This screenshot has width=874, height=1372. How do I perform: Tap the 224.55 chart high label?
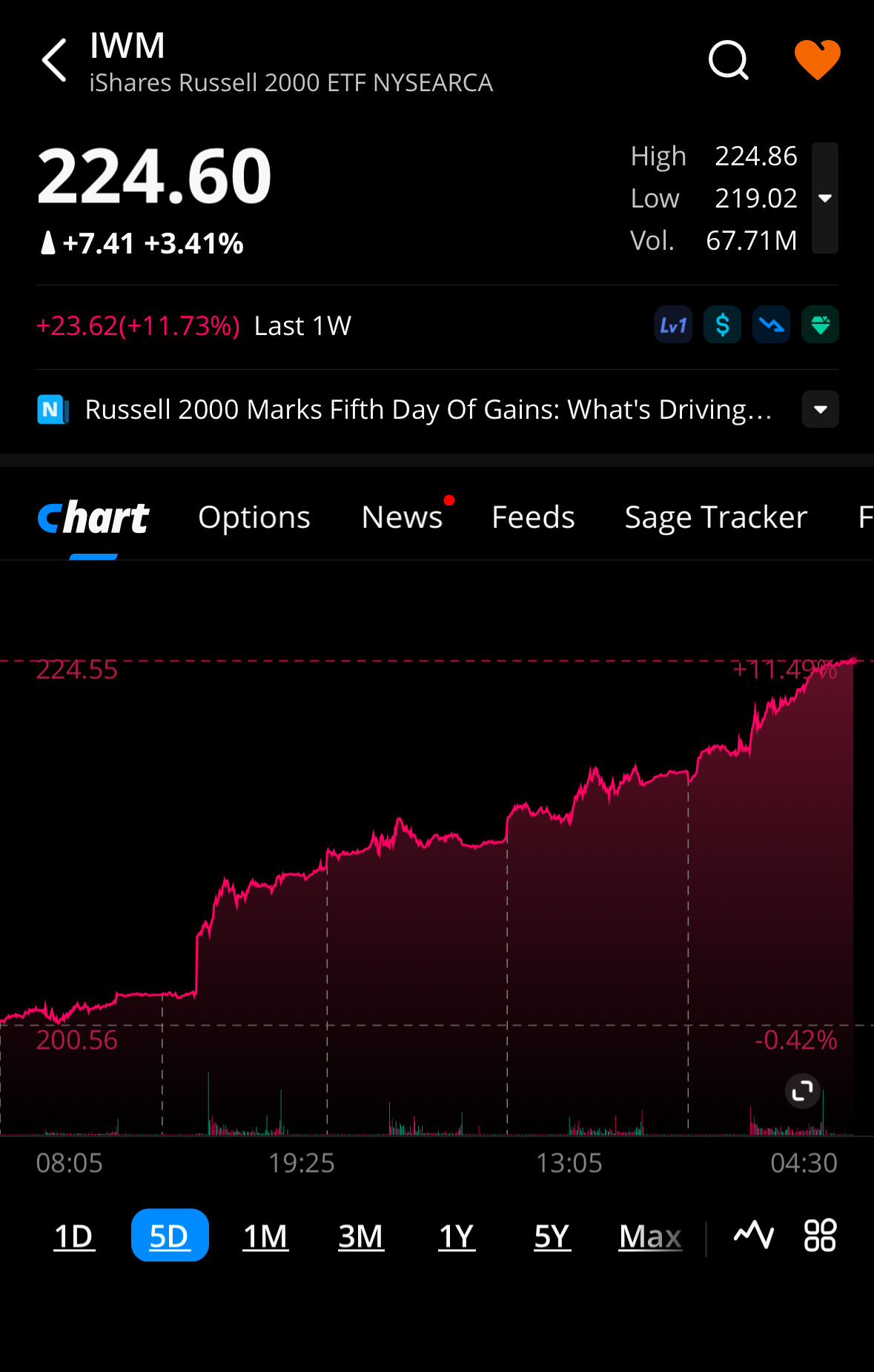click(x=76, y=669)
